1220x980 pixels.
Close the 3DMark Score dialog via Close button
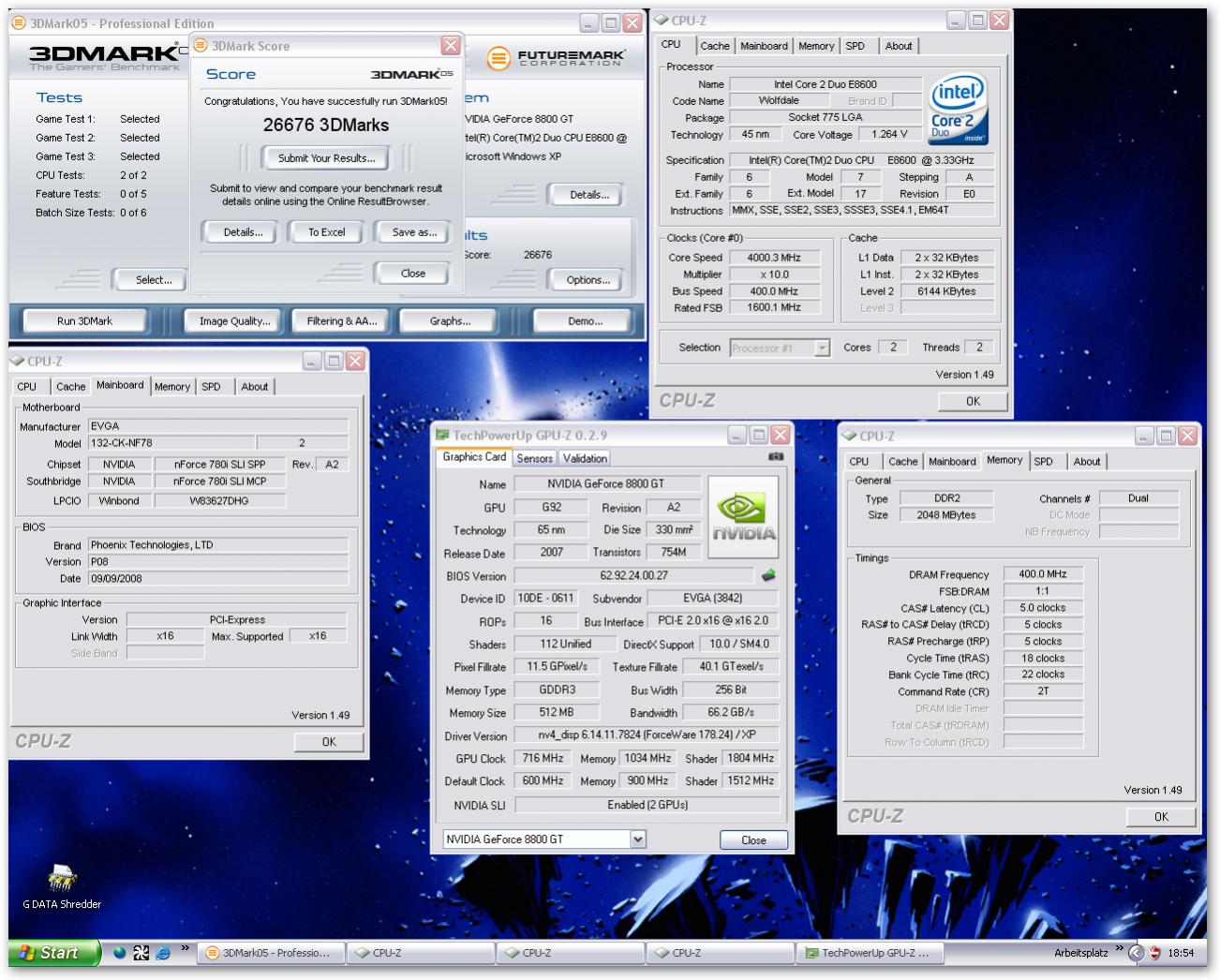[413, 274]
